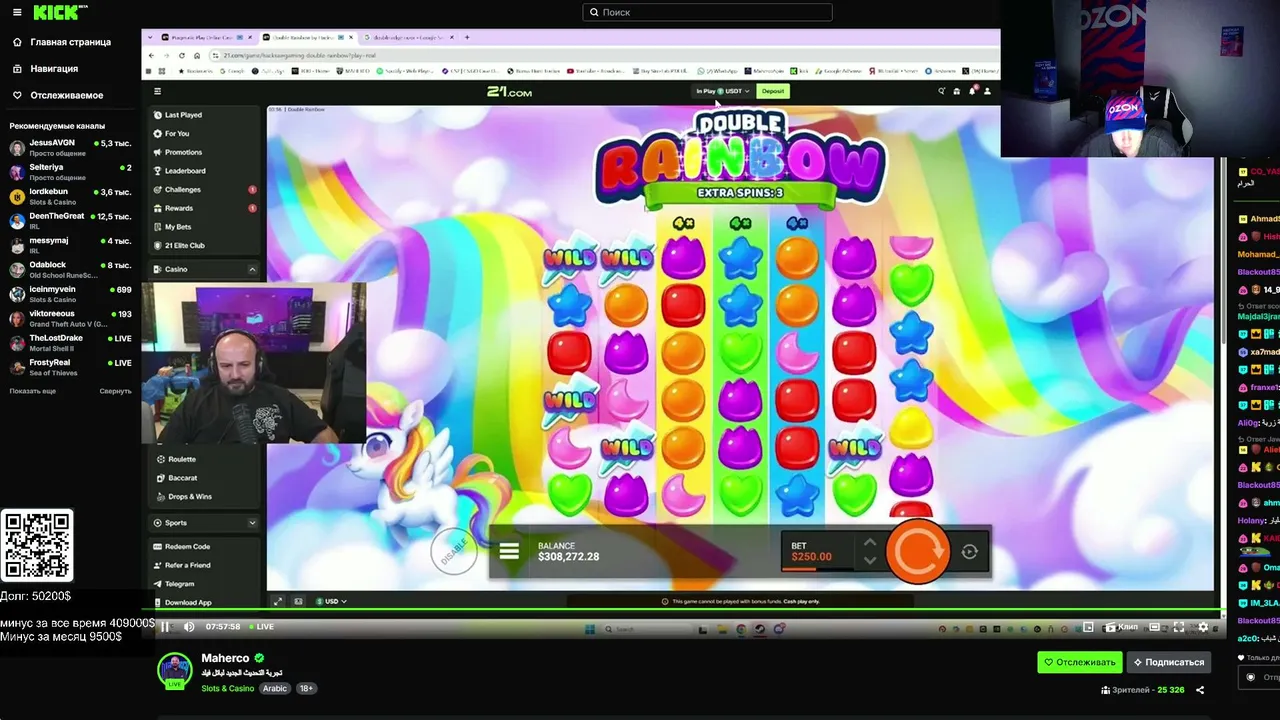Click the Kick search field Поиск
1280x720 pixels.
[707, 12]
